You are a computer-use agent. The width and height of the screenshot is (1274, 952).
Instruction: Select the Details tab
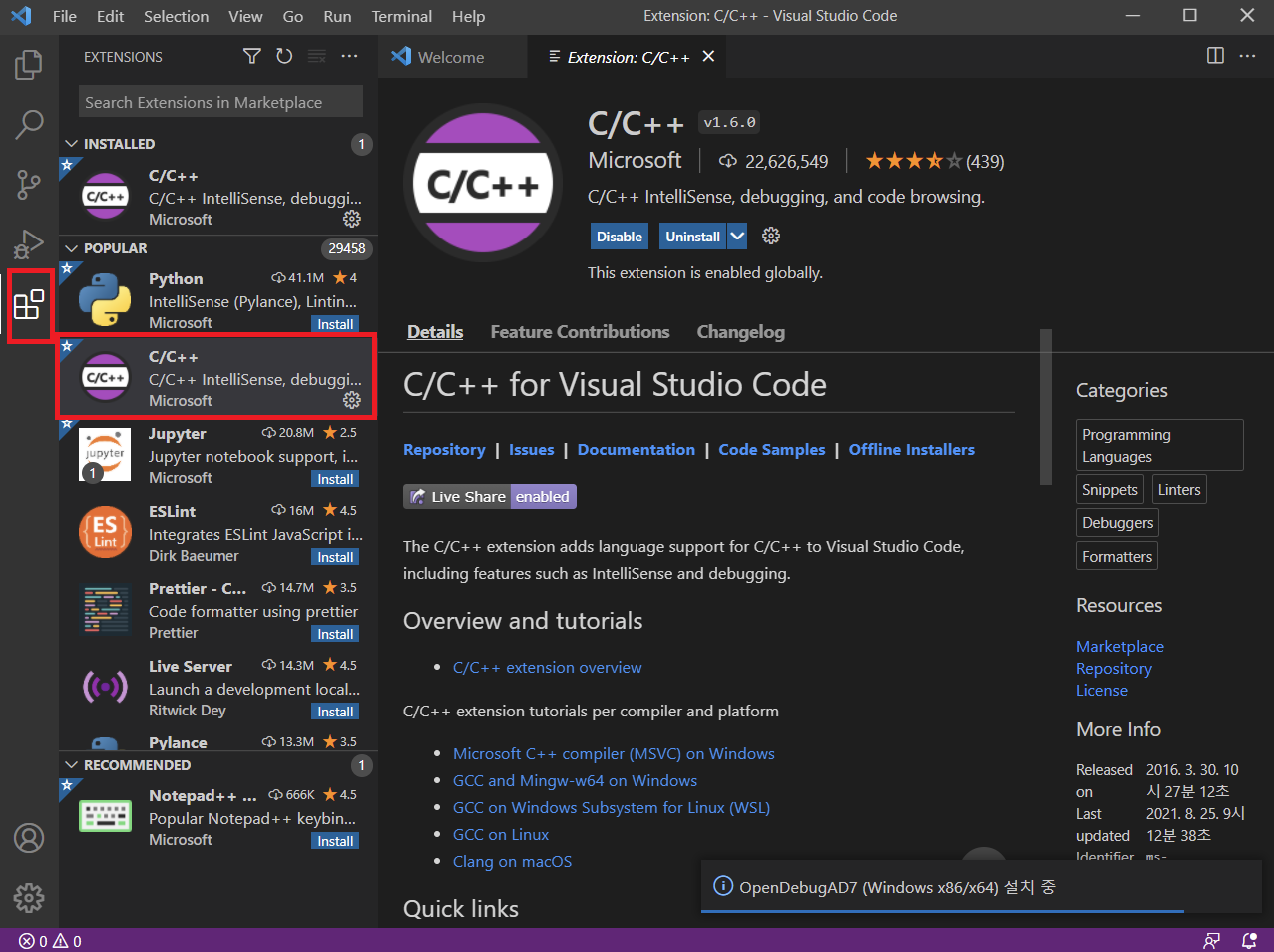pyautogui.click(x=435, y=332)
